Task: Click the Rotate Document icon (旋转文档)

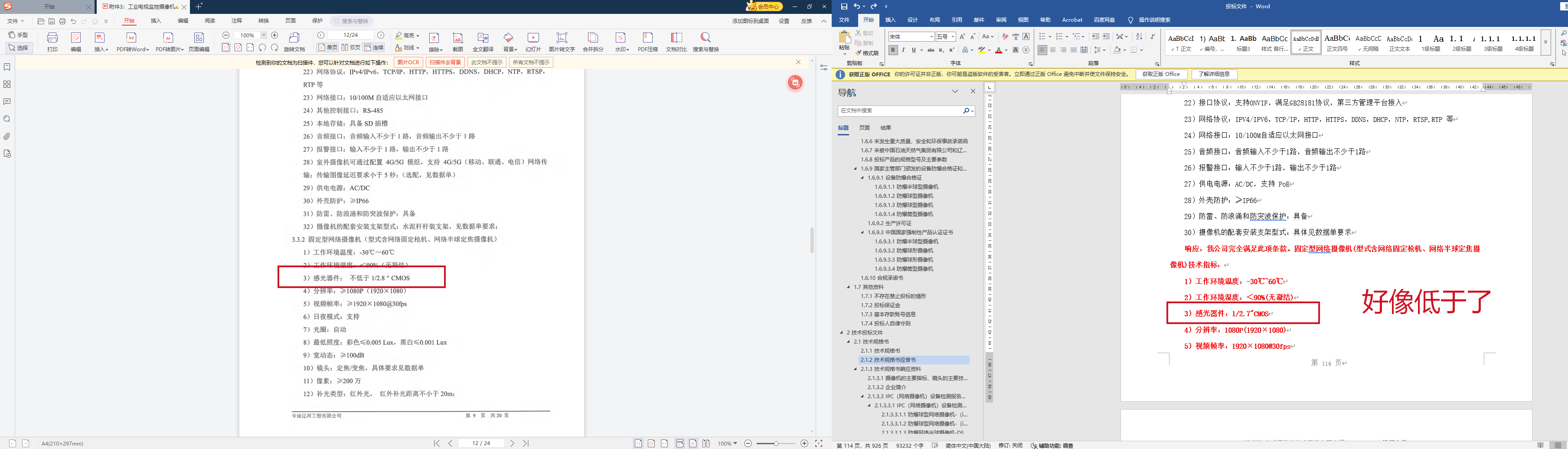Action: click(x=294, y=41)
